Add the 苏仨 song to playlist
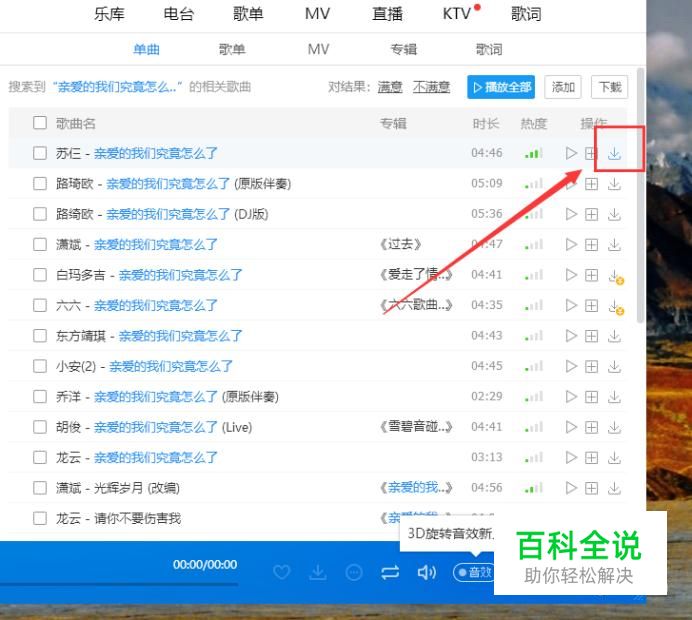The height and width of the screenshot is (620, 692). pos(591,153)
